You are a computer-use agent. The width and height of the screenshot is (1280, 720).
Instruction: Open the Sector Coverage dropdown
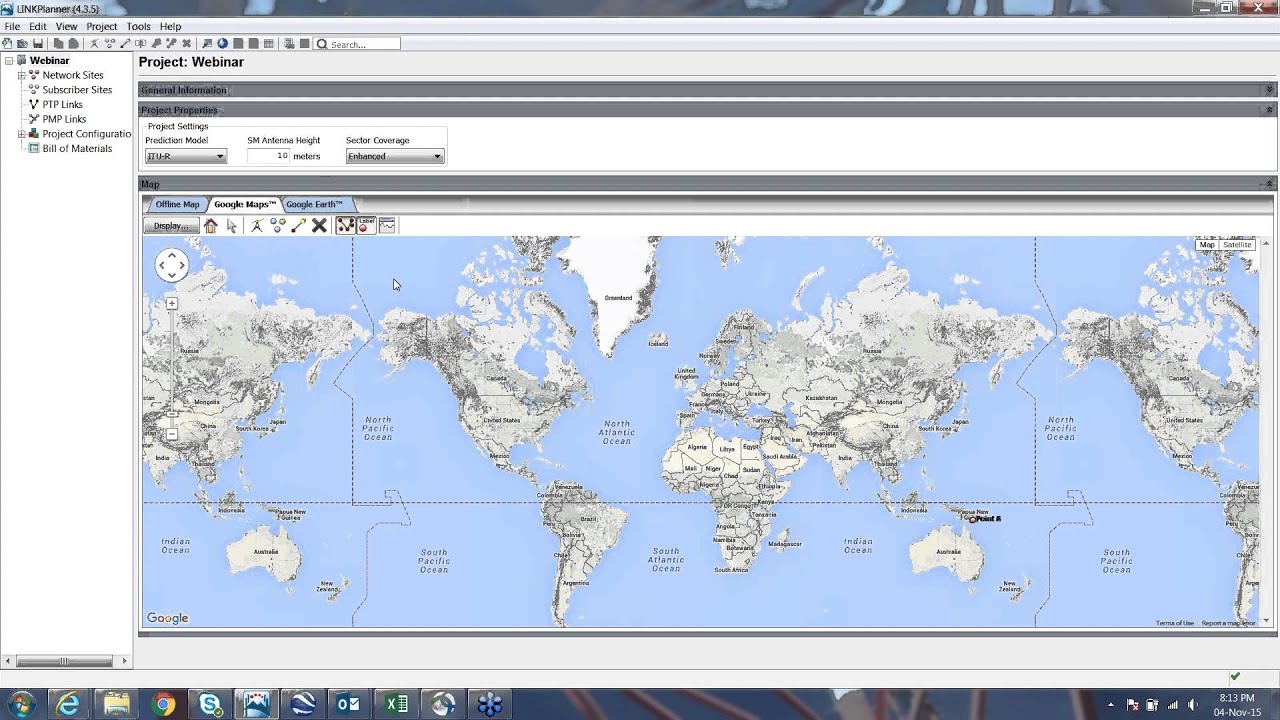point(394,156)
